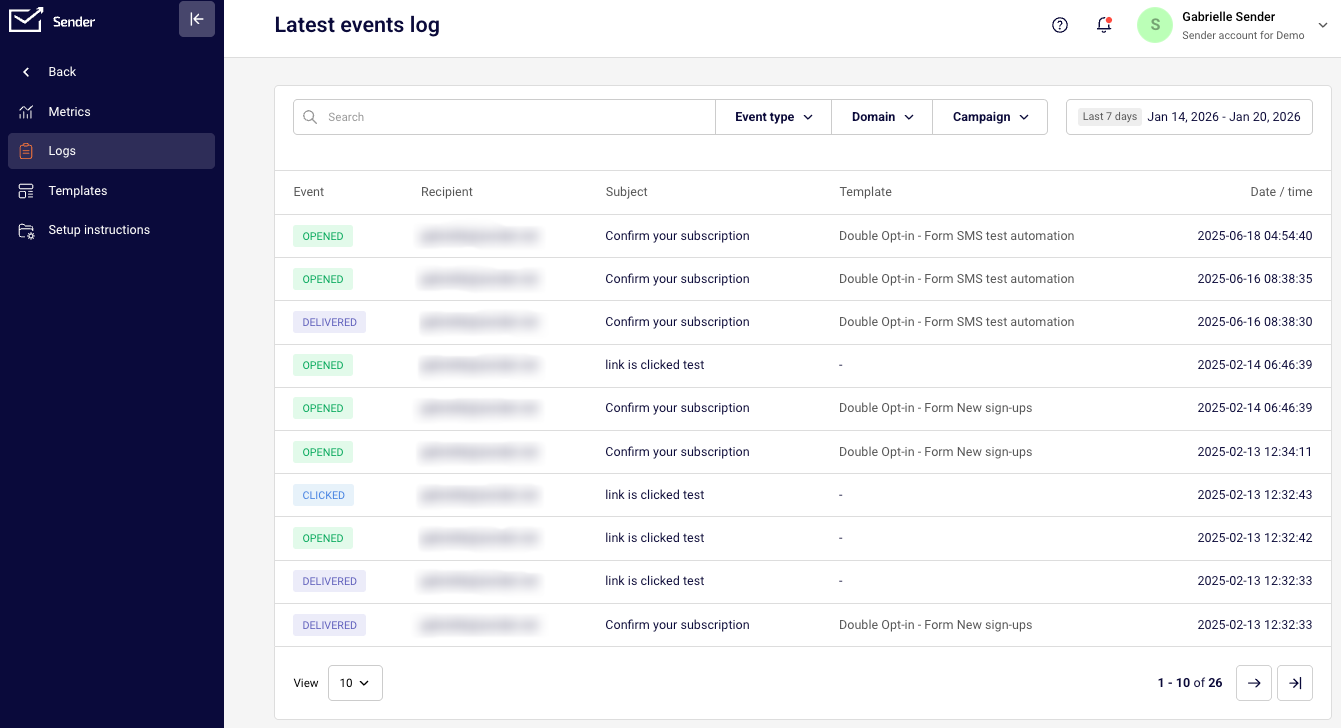
Task: Click the green user avatar icon
Action: pos(1155,25)
